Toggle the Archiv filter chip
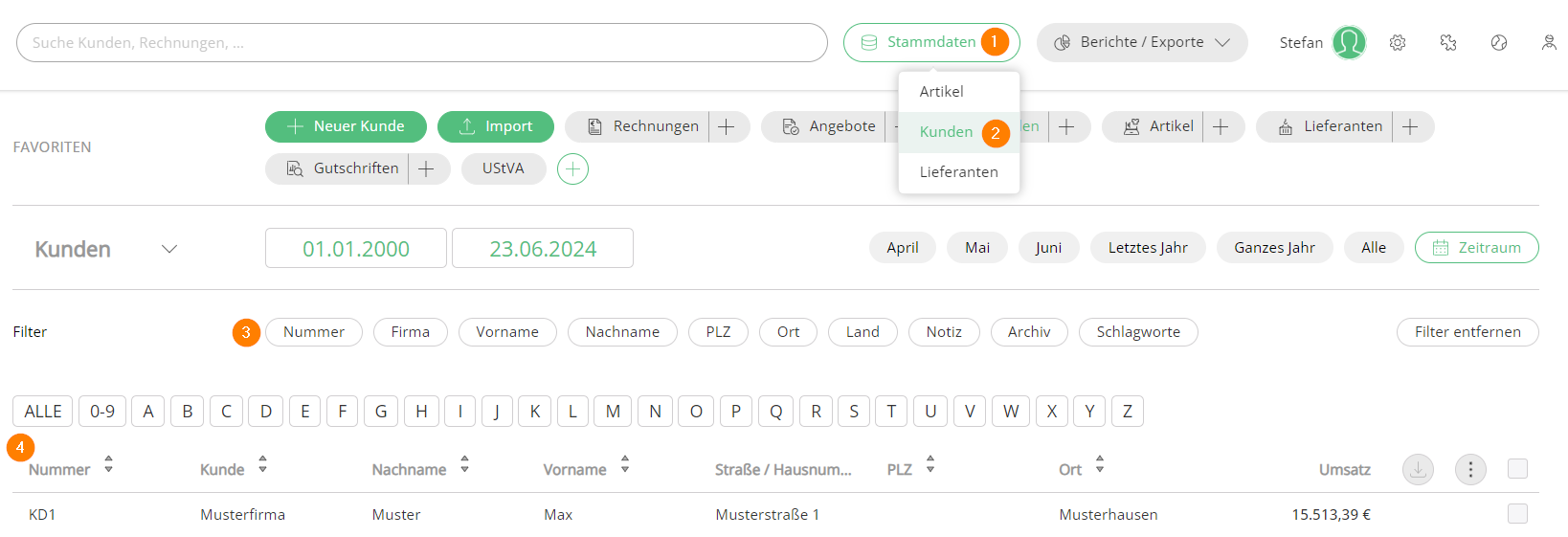Screen dimensions: 1568x537 coord(1029,332)
